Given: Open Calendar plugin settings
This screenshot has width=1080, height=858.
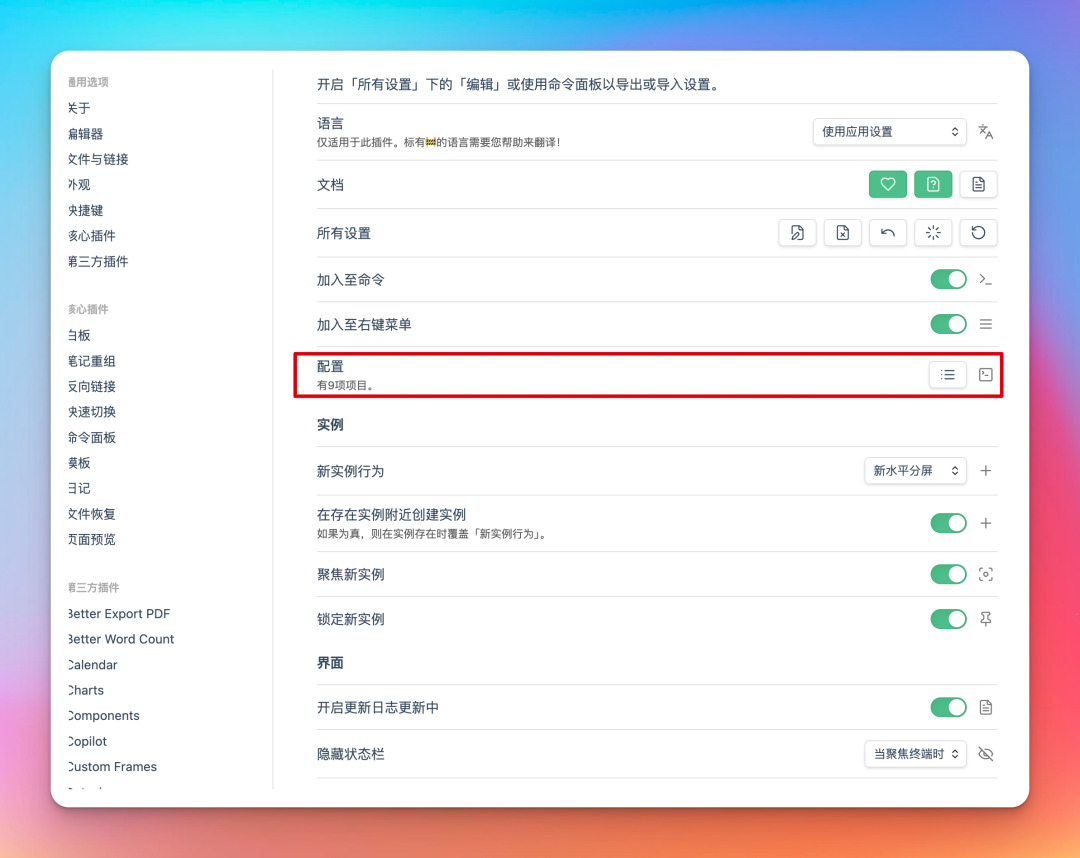Looking at the screenshot, I should pyautogui.click(x=92, y=665).
